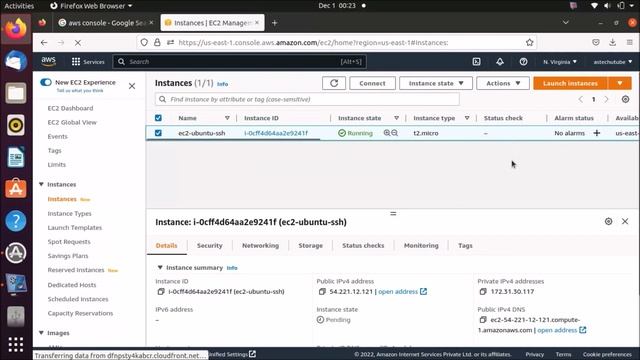This screenshot has width=640, height=360.
Task: Uncheck ec2-ubuntu-ssh instance checkbox
Action: pyautogui.click(x=158, y=133)
